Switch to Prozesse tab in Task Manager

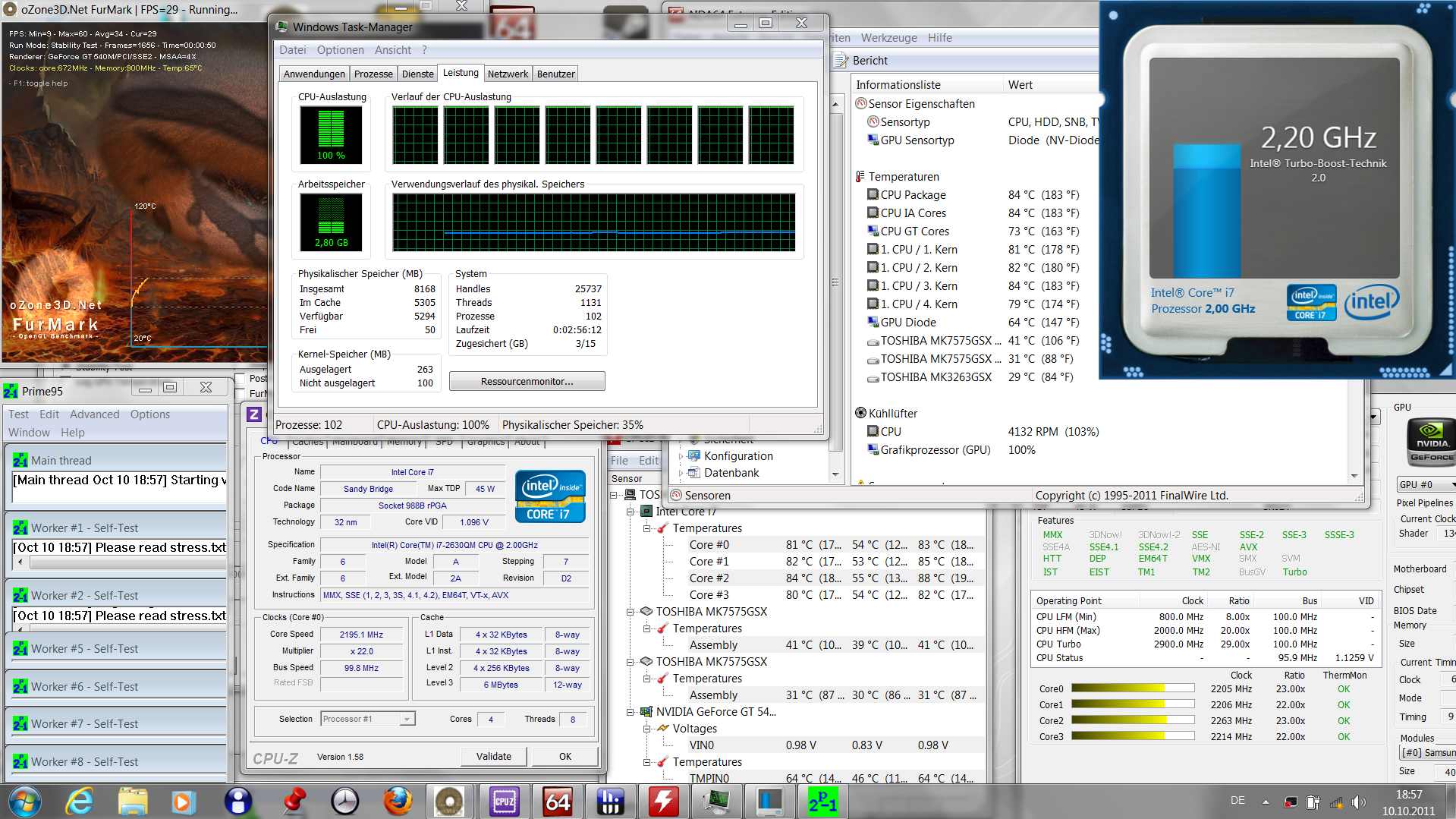tap(373, 74)
